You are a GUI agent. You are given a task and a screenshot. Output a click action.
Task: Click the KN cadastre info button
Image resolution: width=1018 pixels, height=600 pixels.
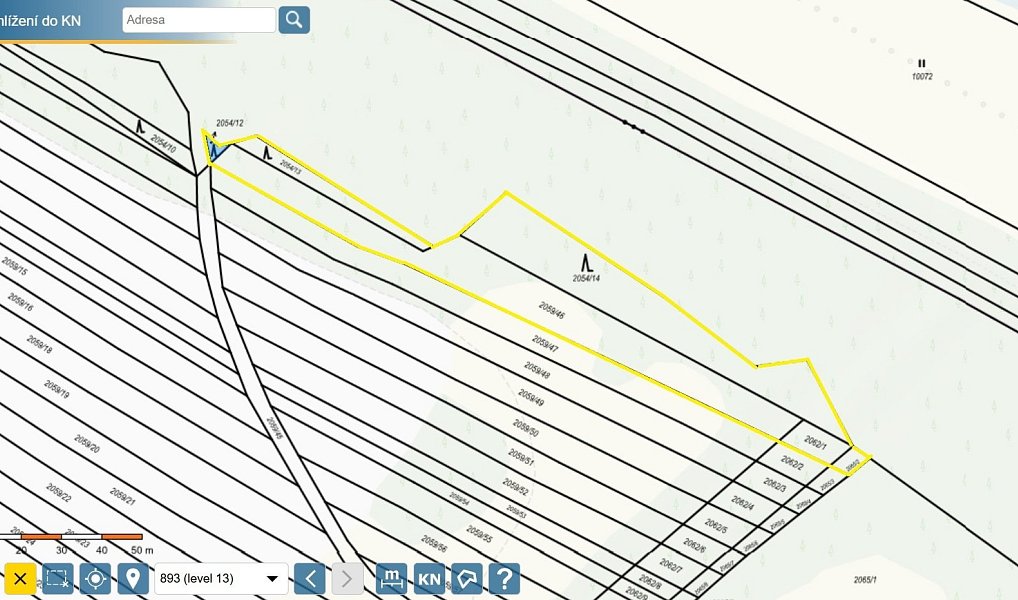[430, 578]
